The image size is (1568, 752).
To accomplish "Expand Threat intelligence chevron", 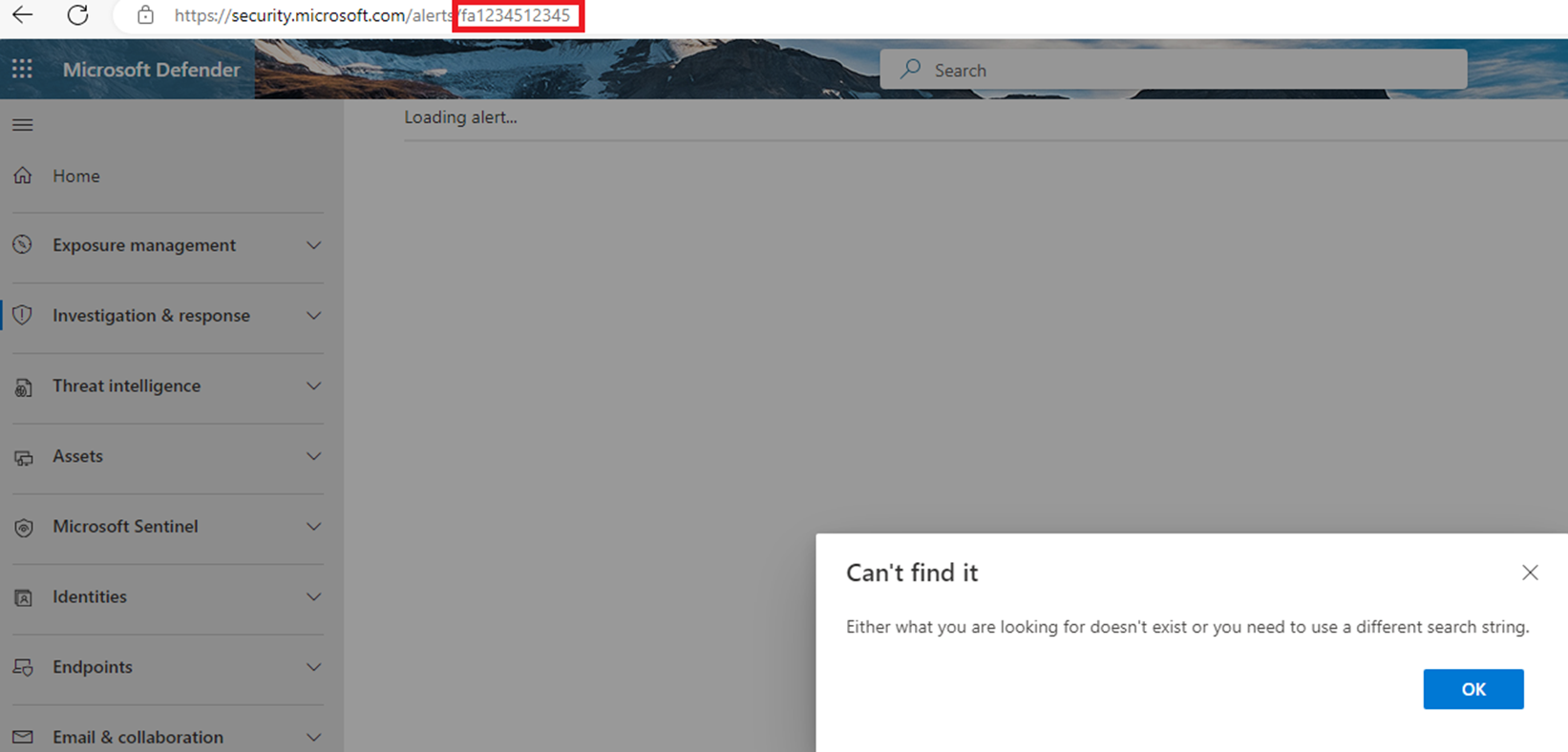I will 313,386.
